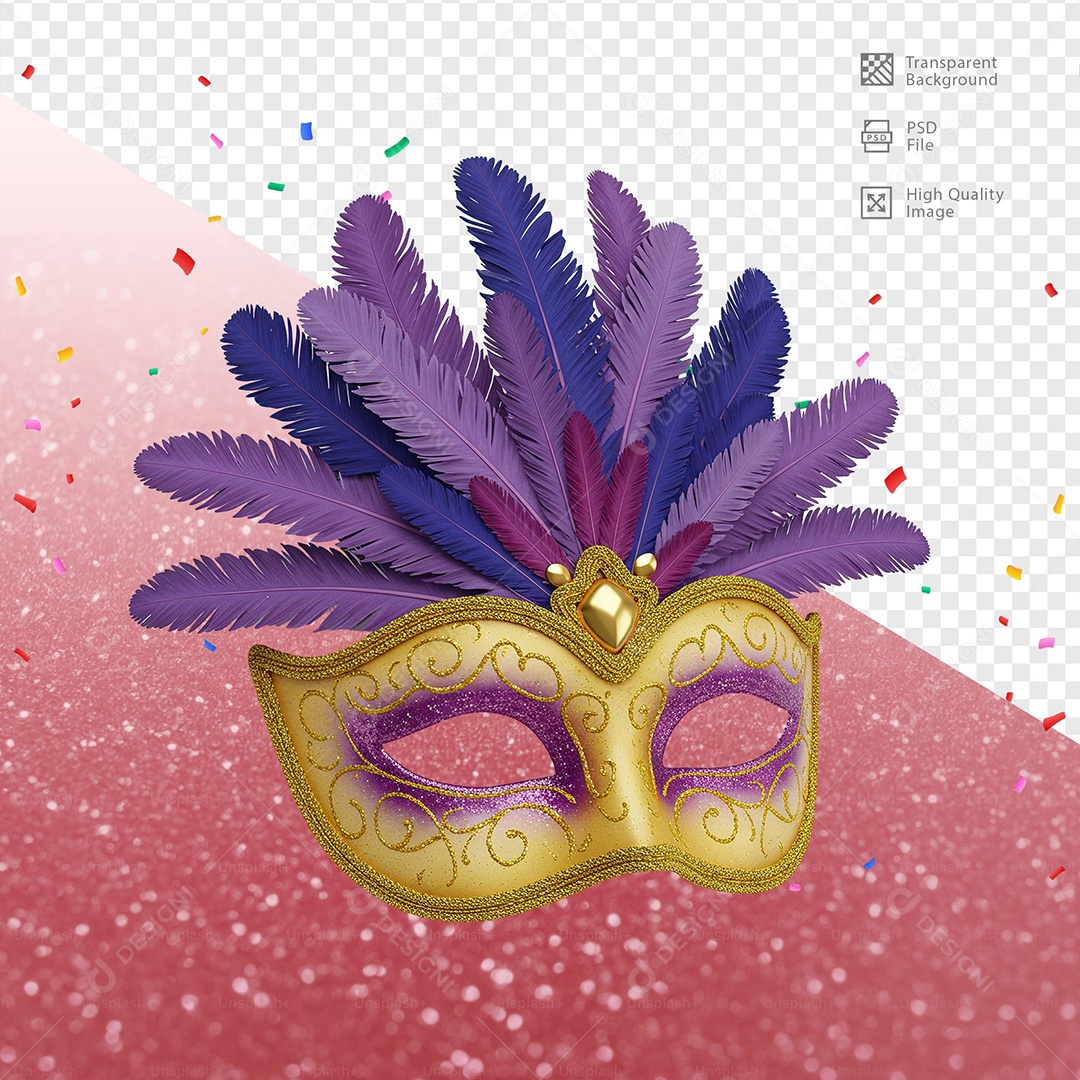Click the small gold bead right of gem
The image size is (1080, 1080).
click(645, 565)
